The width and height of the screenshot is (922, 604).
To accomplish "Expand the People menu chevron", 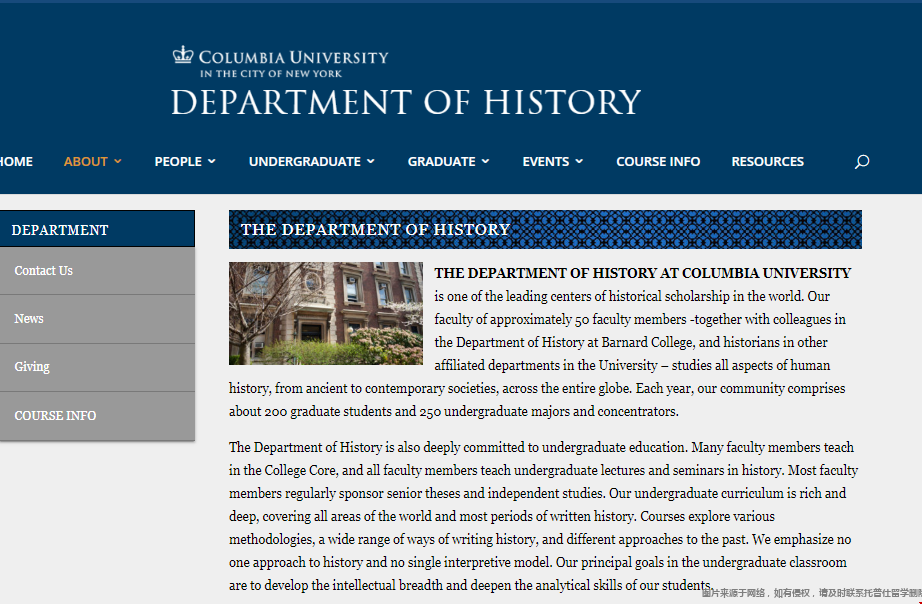I will coord(212,161).
